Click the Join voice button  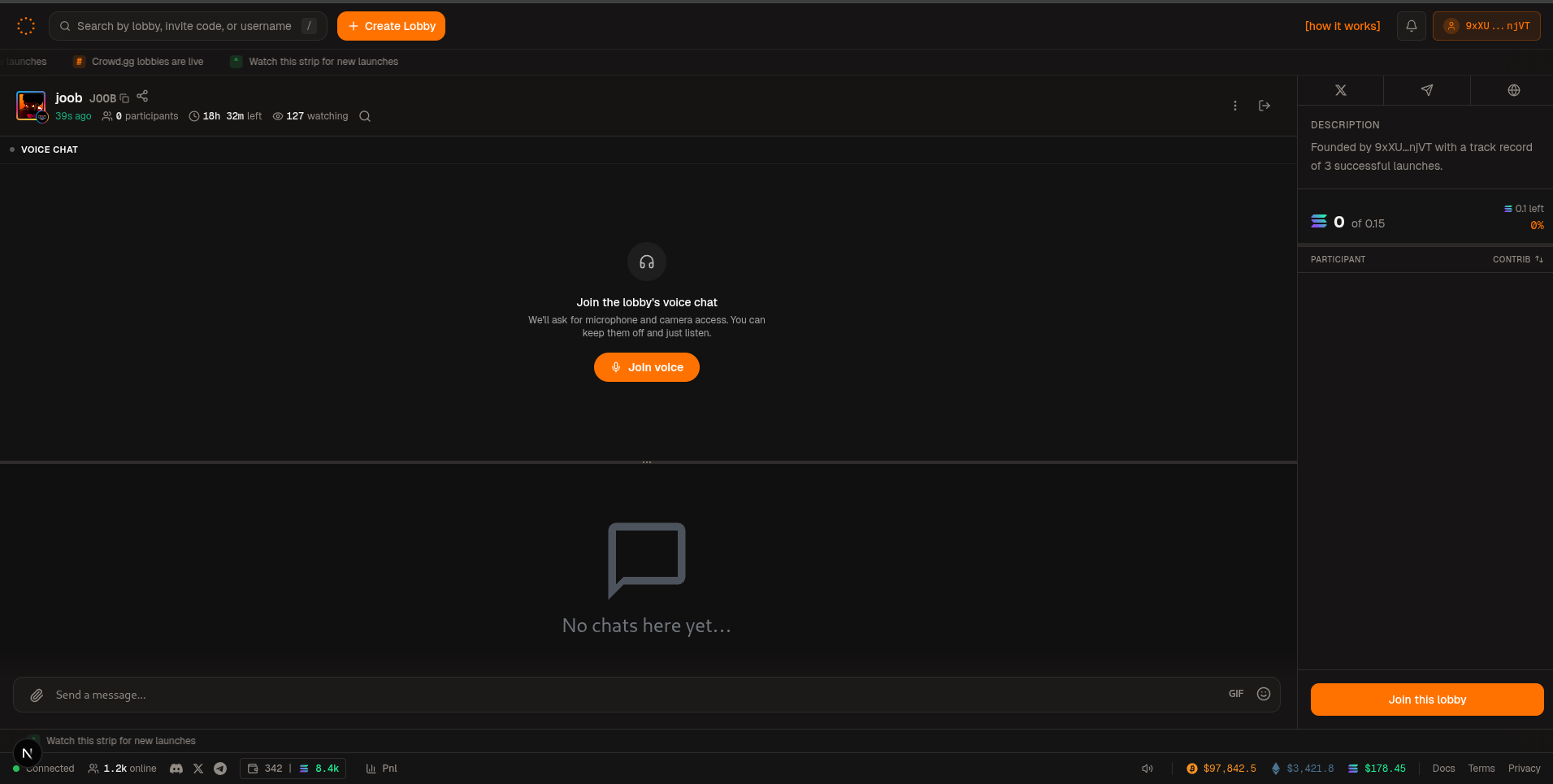coord(647,367)
